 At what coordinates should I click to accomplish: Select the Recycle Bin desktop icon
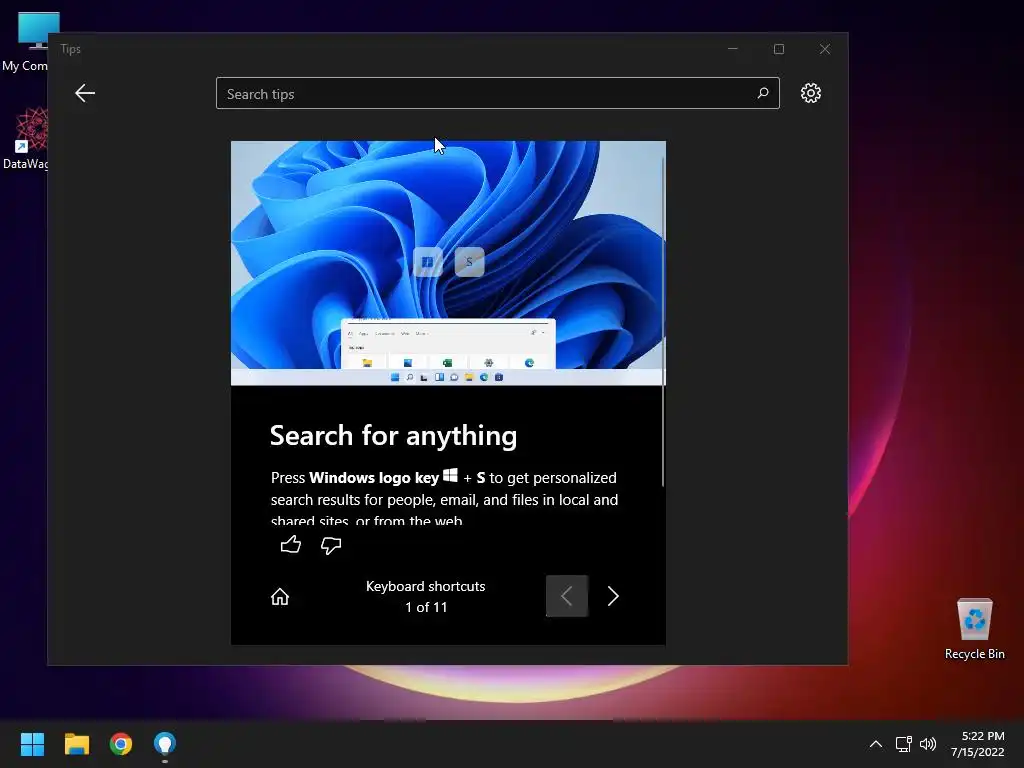pos(974,629)
